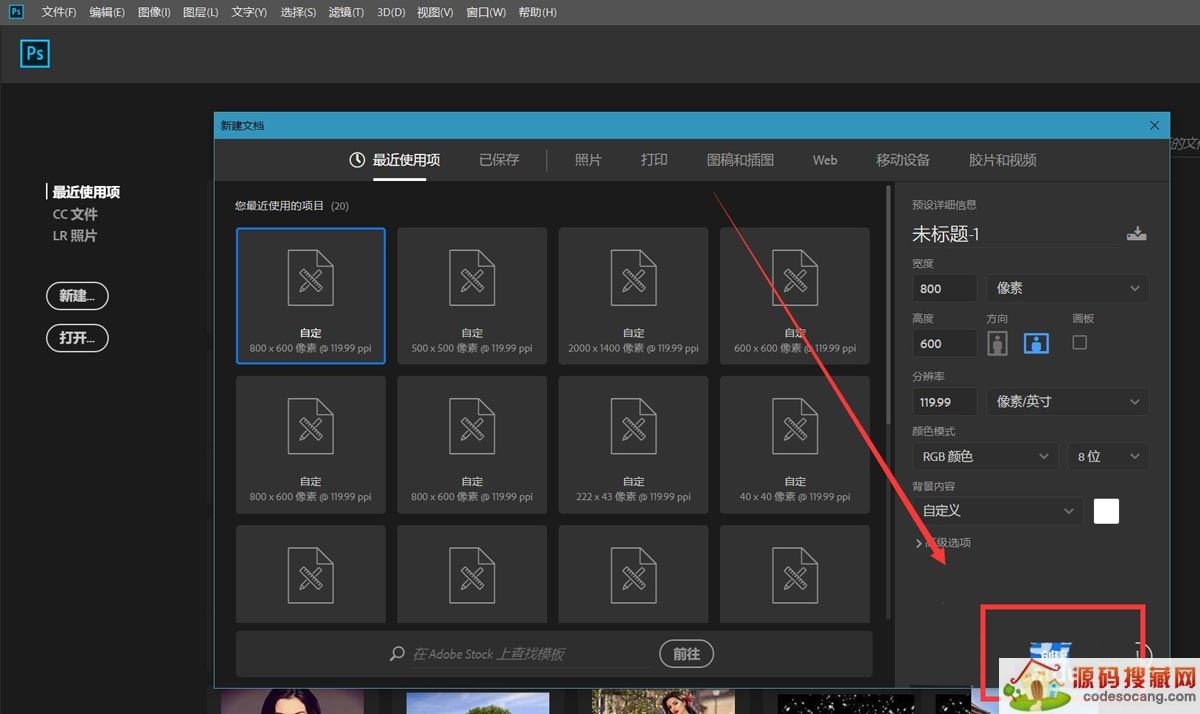Viewport: 1200px width, 714px height.
Task: Click the search magnifier in Adobe Stock field
Action: (x=398, y=654)
